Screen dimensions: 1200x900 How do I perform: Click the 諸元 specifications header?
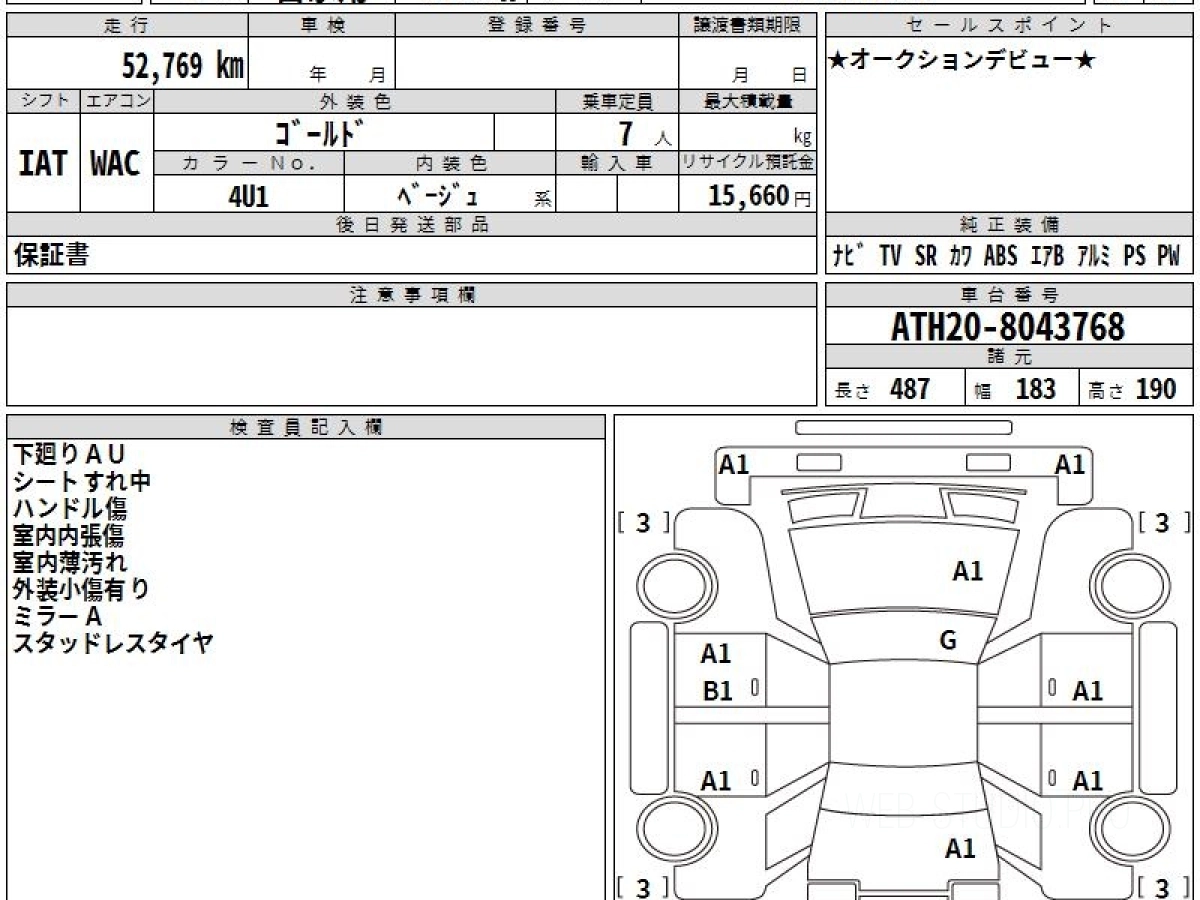pos(1010,357)
